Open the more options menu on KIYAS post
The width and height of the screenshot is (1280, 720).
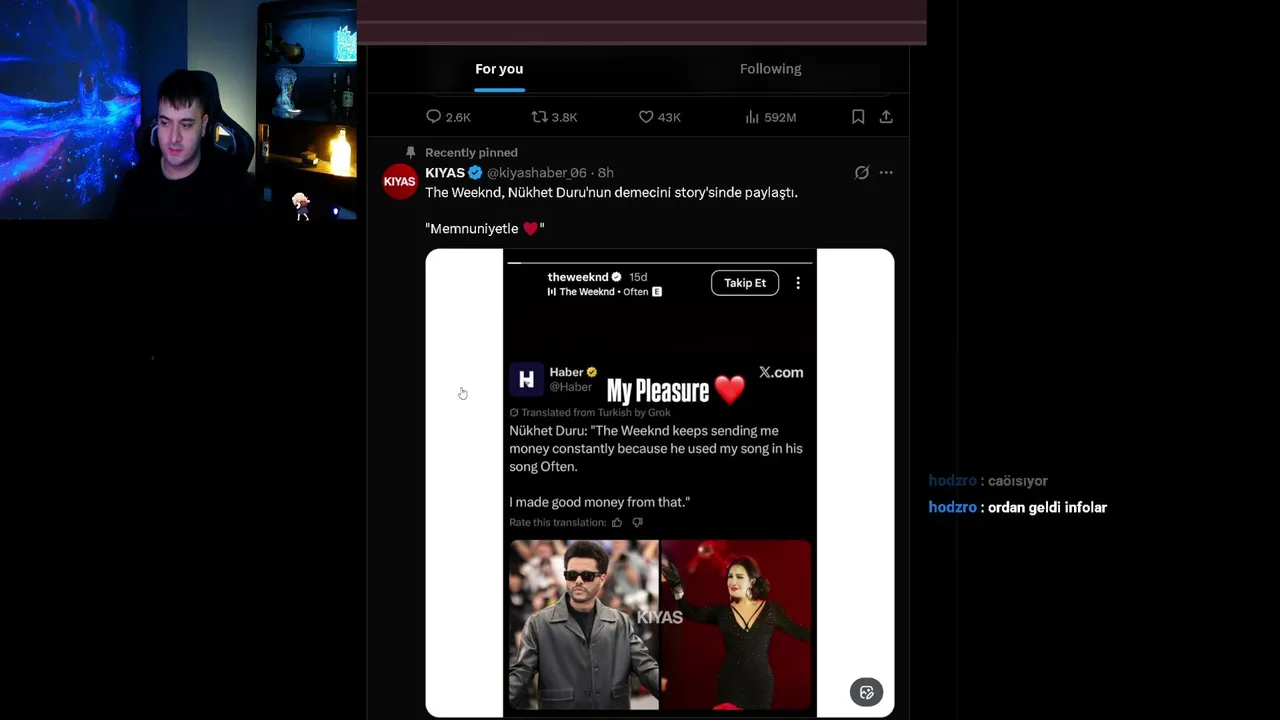886,173
